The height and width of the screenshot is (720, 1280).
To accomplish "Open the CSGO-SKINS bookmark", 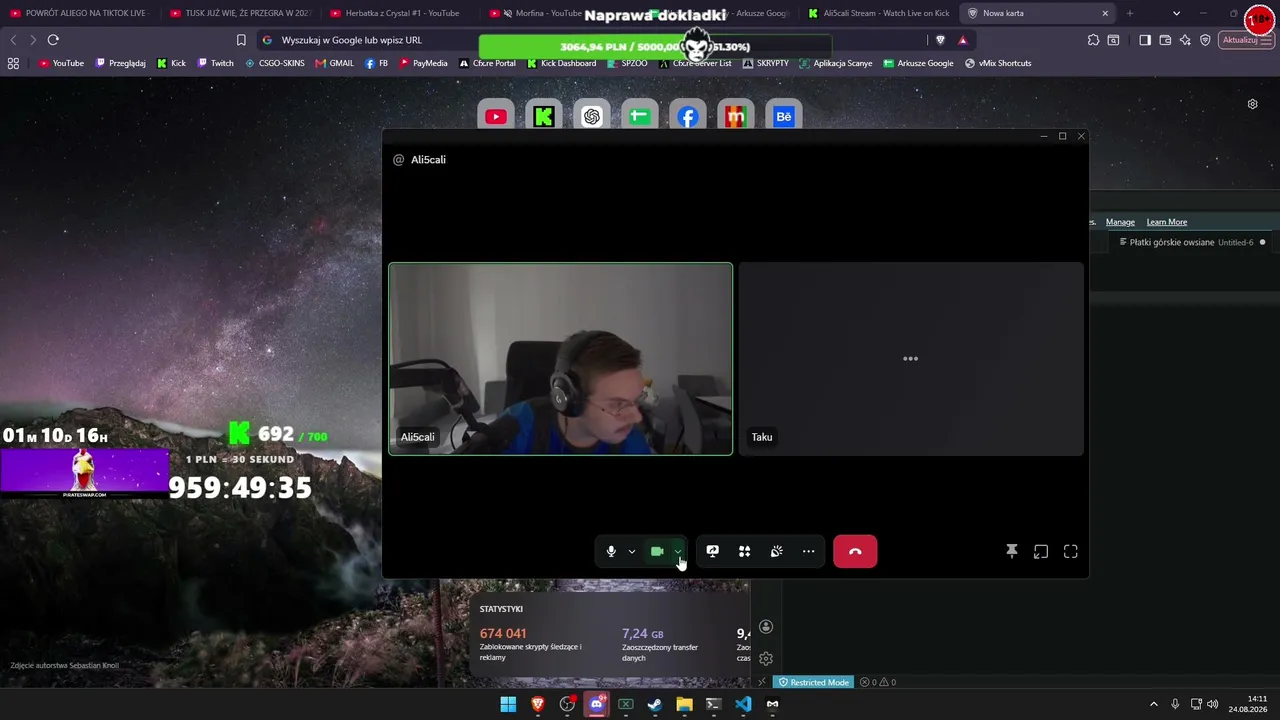I will (x=274, y=63).
